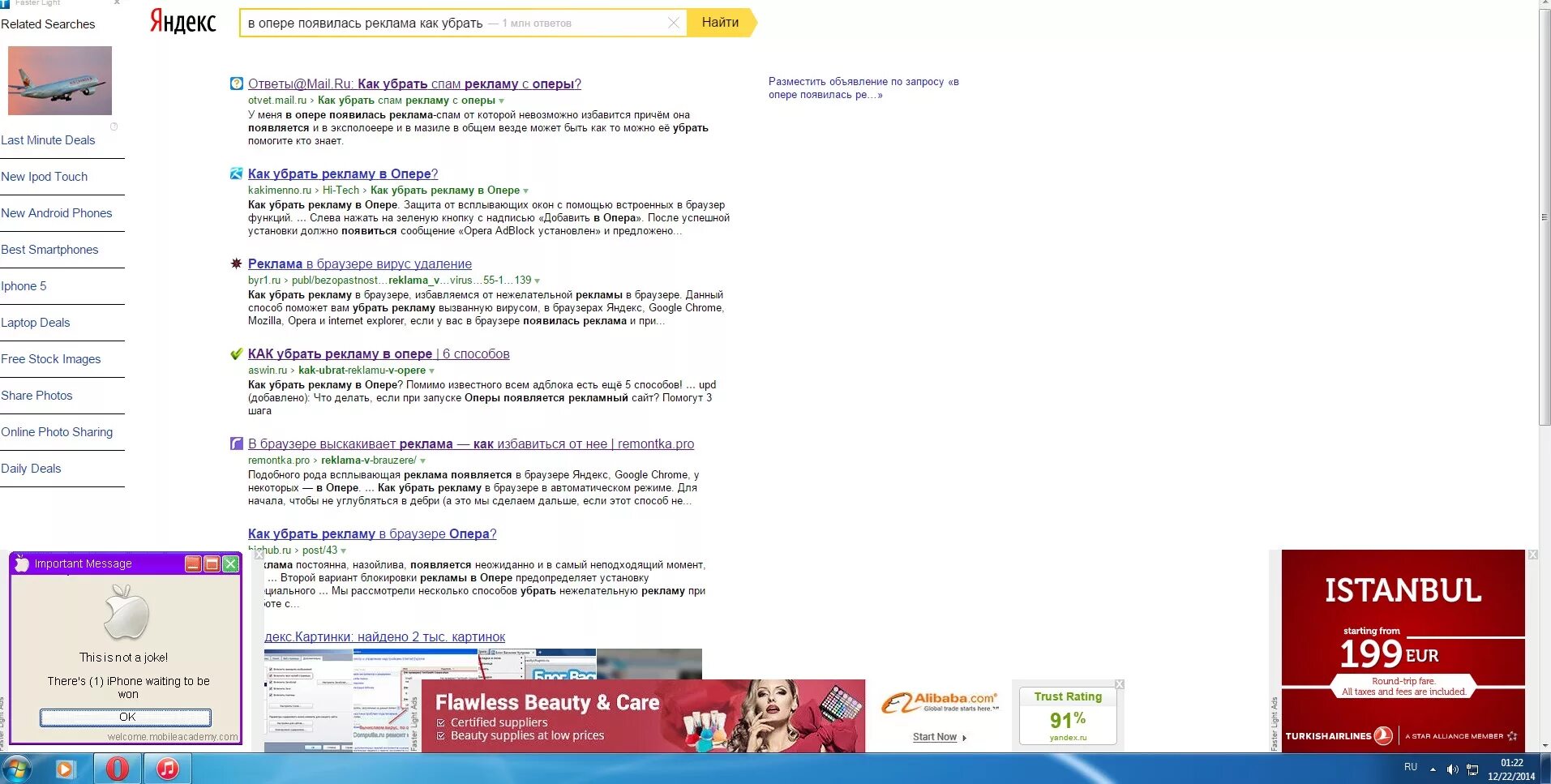Click scrollbar down arrow at bottom right
Screen dimensions: 1551x784
click(x=1545, y=746)
